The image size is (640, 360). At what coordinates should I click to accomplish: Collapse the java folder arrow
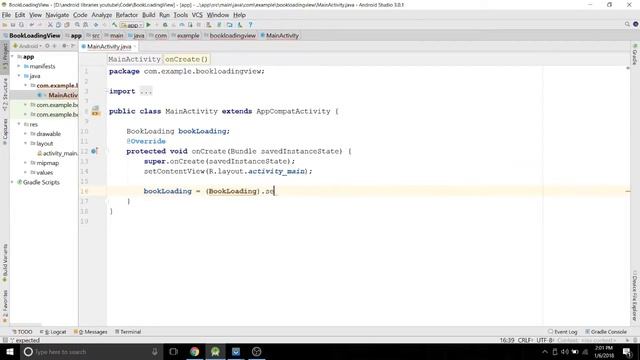coord(19,76)
